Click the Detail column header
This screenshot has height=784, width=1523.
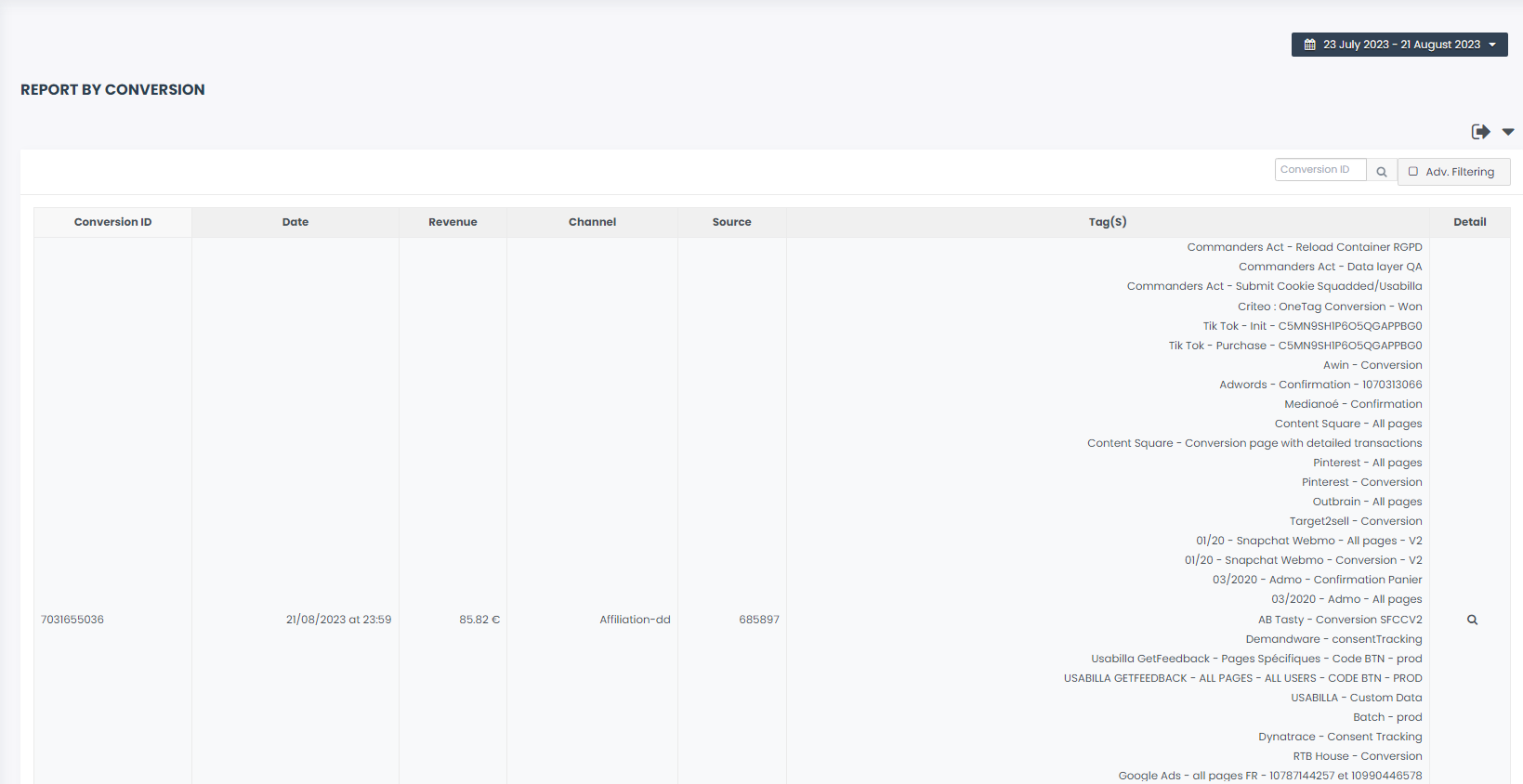point(1469,222)
